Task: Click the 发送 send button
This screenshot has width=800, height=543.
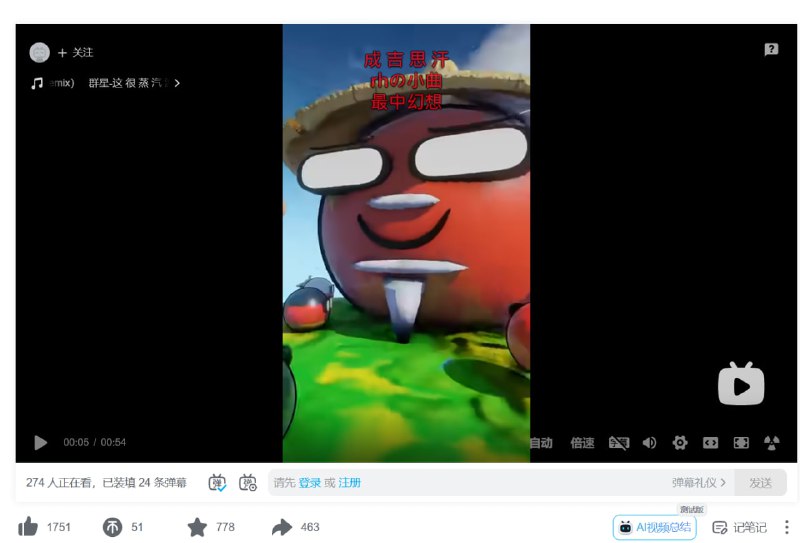Action: click(760, 482)
